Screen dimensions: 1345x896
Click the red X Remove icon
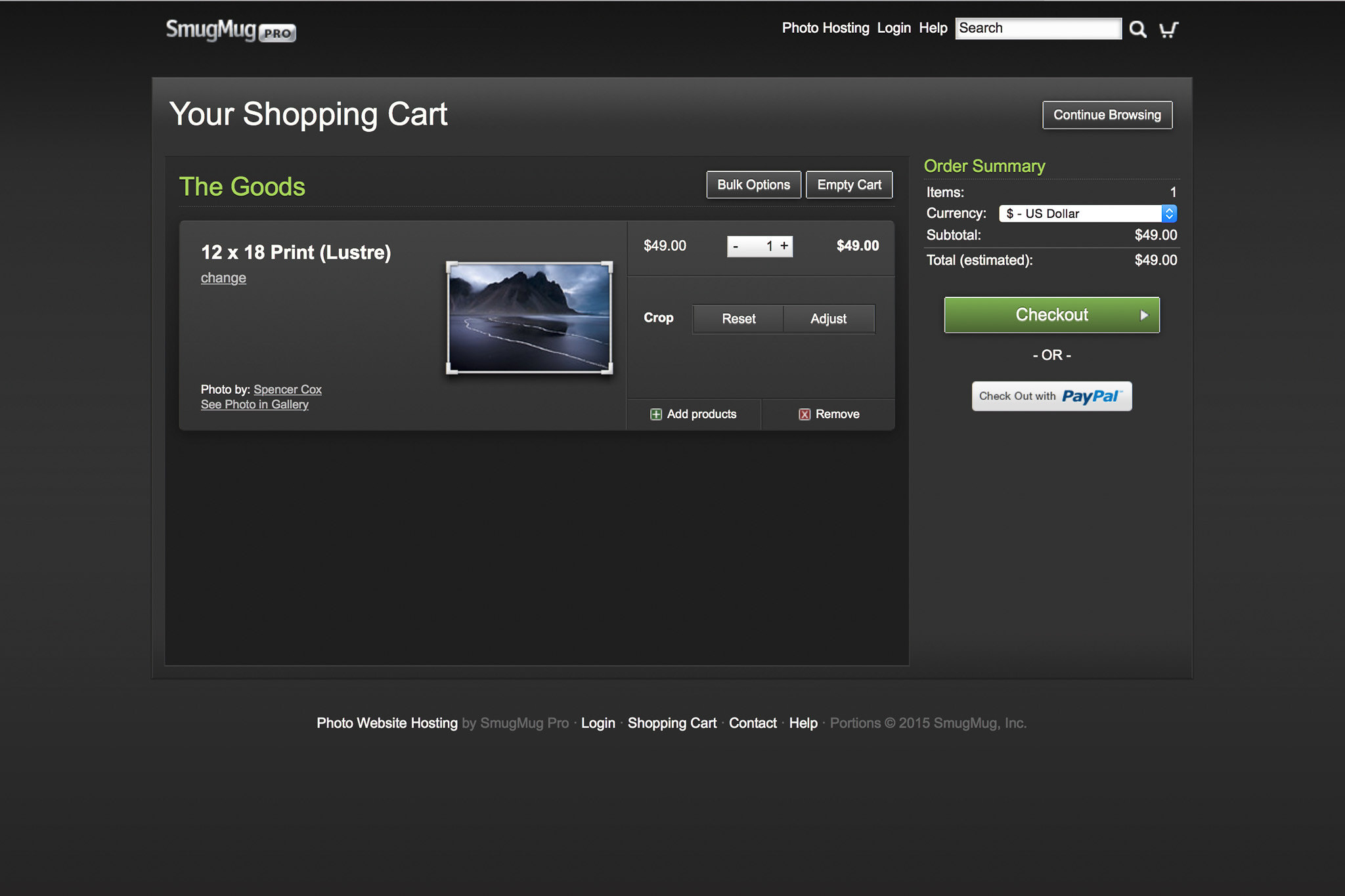[804, 414]
